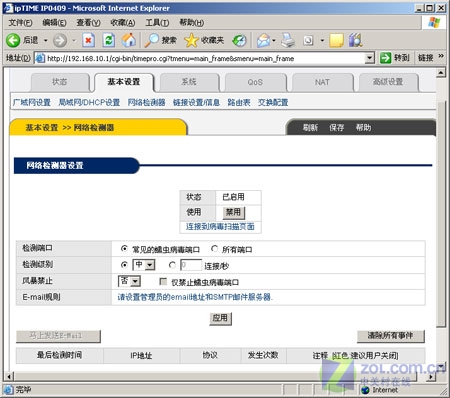
Task: Switch to the 基本设置 tab
Action: (x=124, y=82)
